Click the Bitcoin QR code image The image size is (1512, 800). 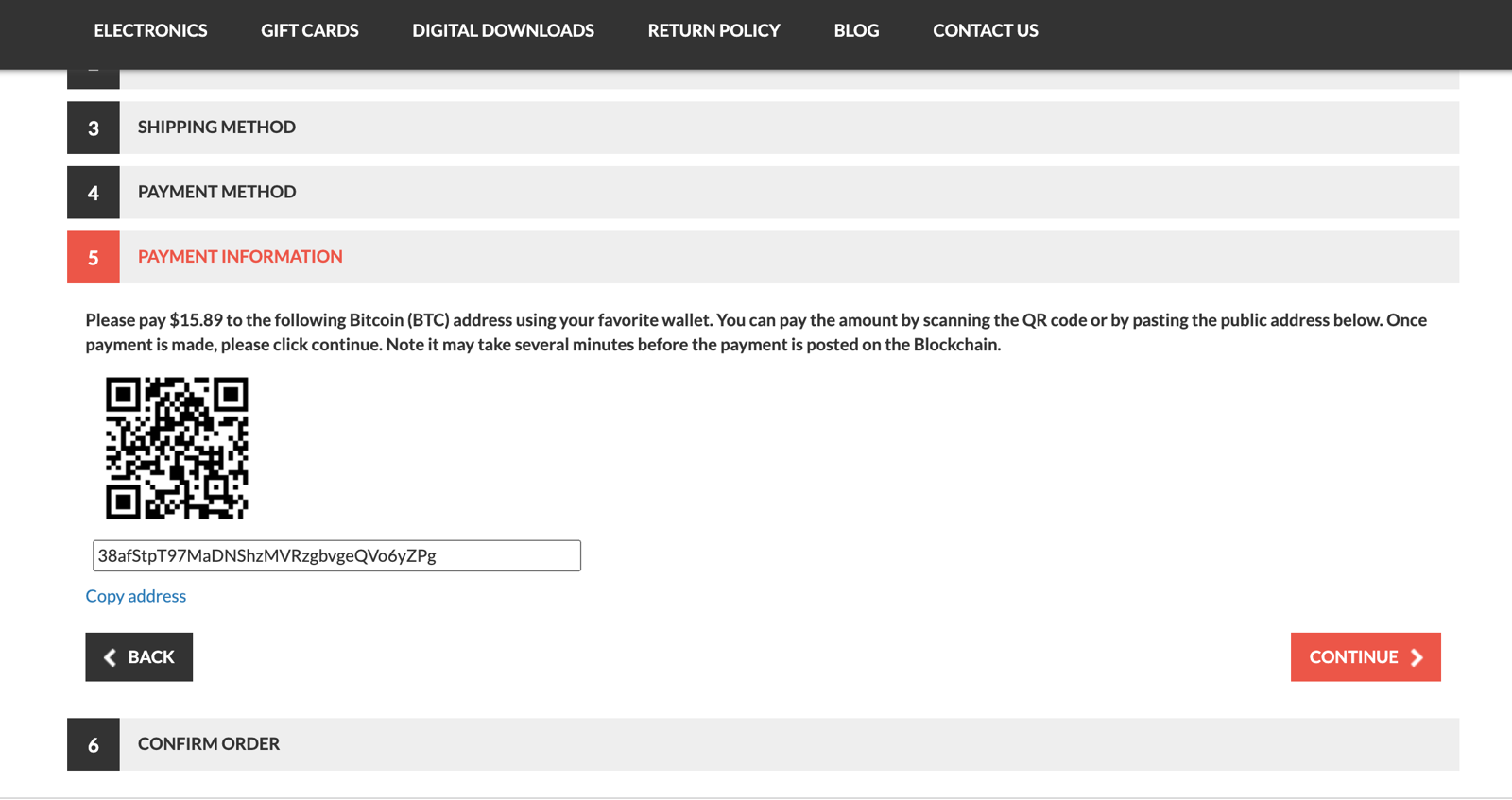point(177,448)
